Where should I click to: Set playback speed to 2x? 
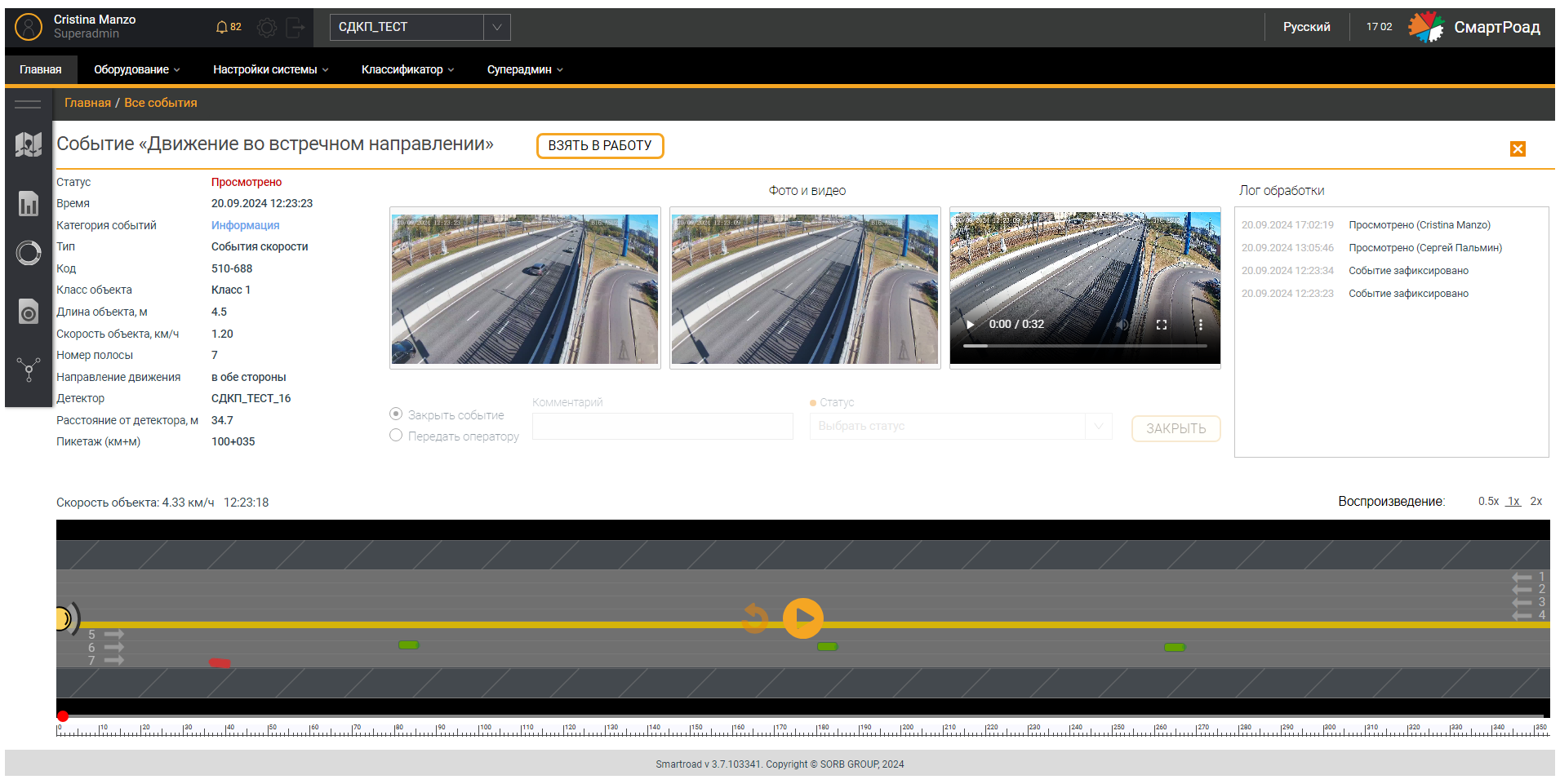[x=1536, y=501]
